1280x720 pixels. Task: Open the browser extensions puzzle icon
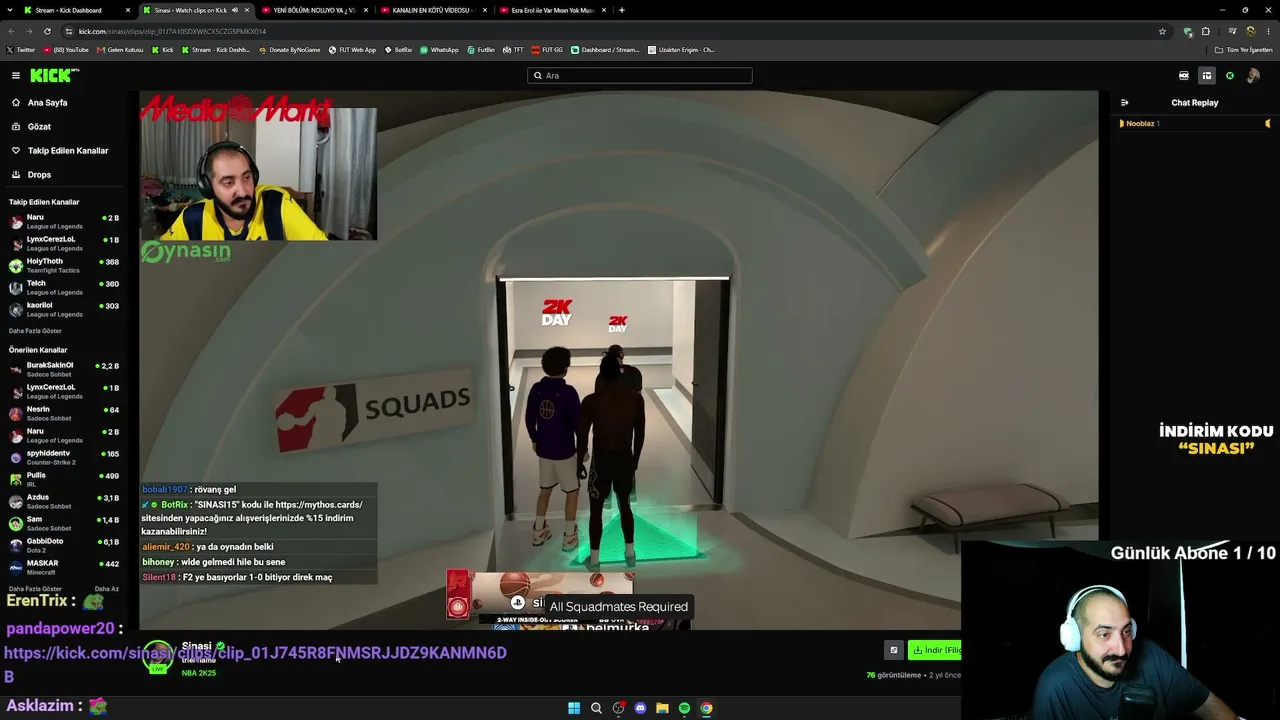tap(1206, 31)
